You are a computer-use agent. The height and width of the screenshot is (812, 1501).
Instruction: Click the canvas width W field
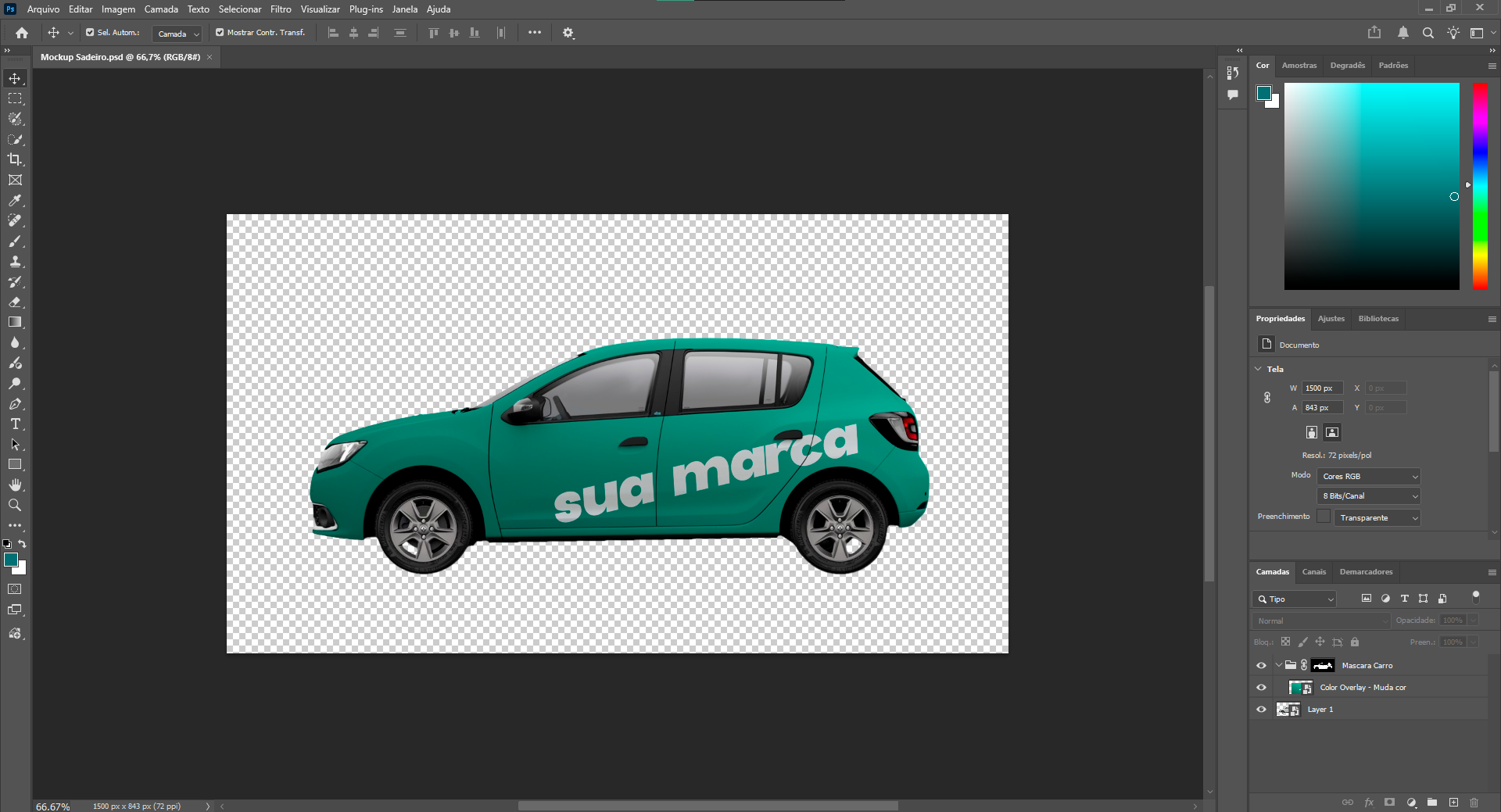tap(1322, 388)
